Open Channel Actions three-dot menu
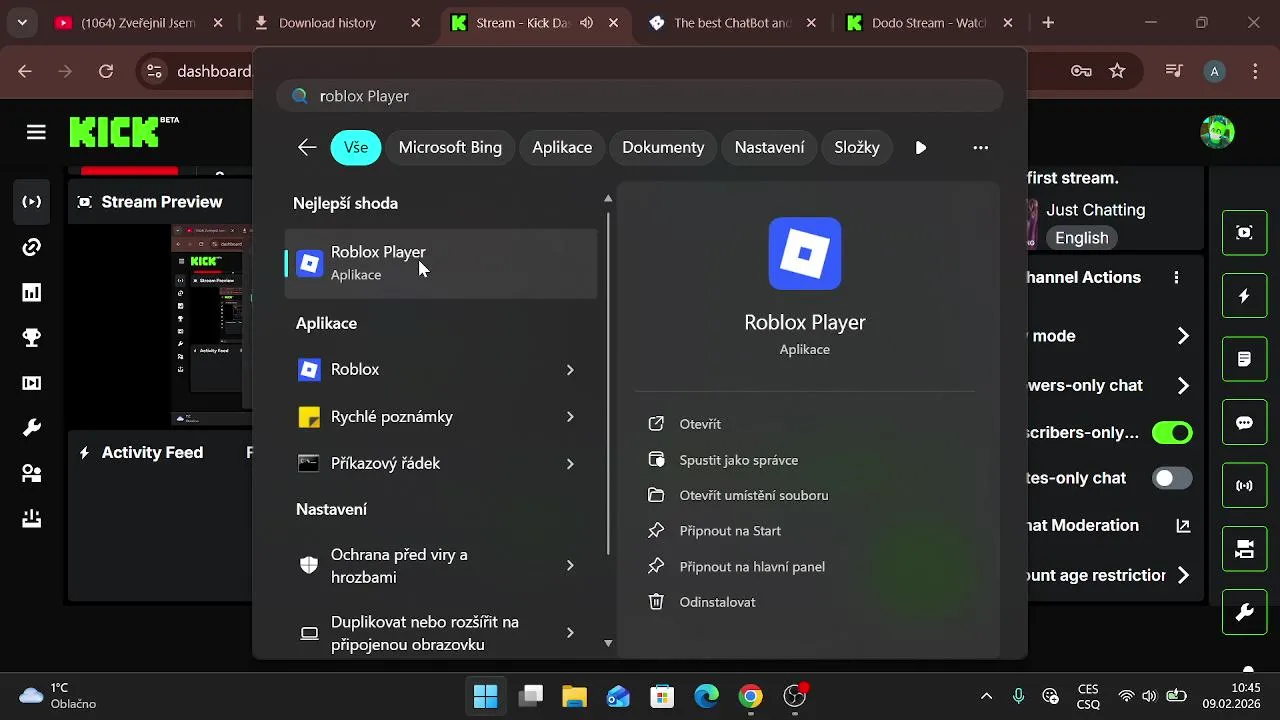This screenshot has width=1280, height=720. pyautogui.click(x=1177, y=277)
